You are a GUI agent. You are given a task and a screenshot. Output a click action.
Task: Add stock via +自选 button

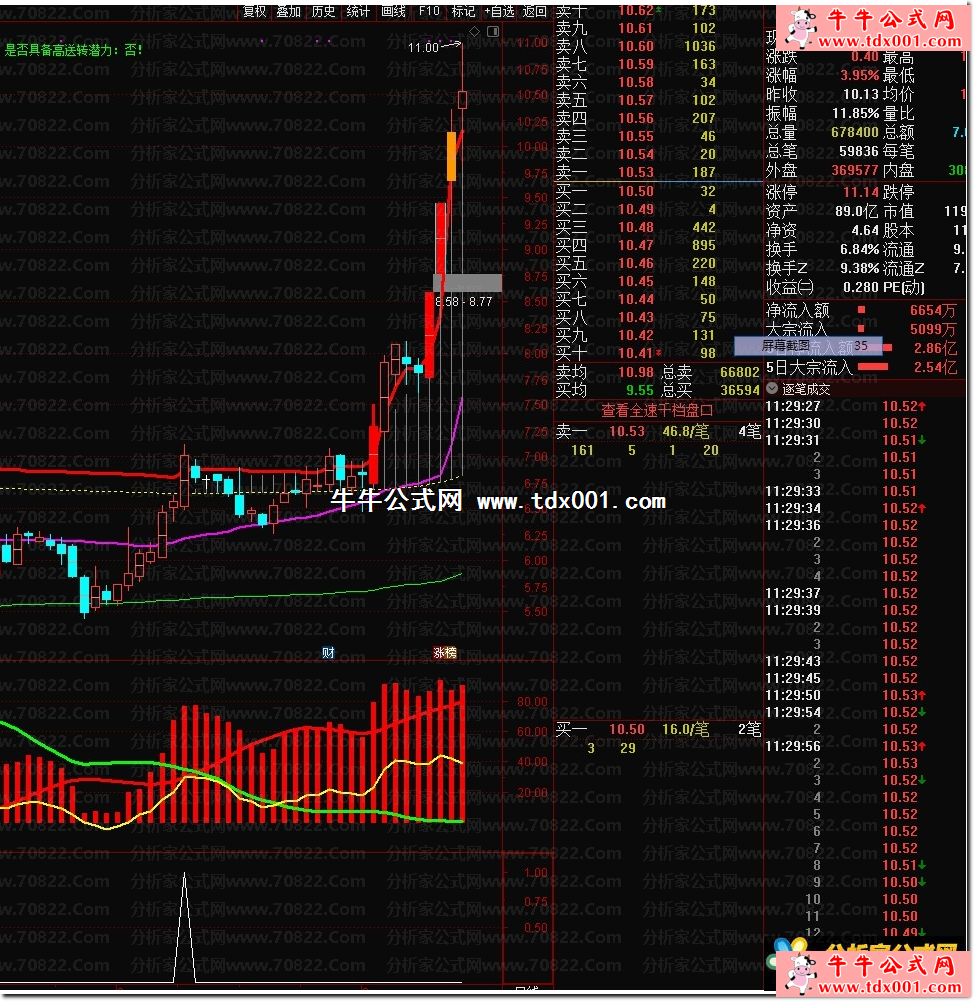click(499, 11)
